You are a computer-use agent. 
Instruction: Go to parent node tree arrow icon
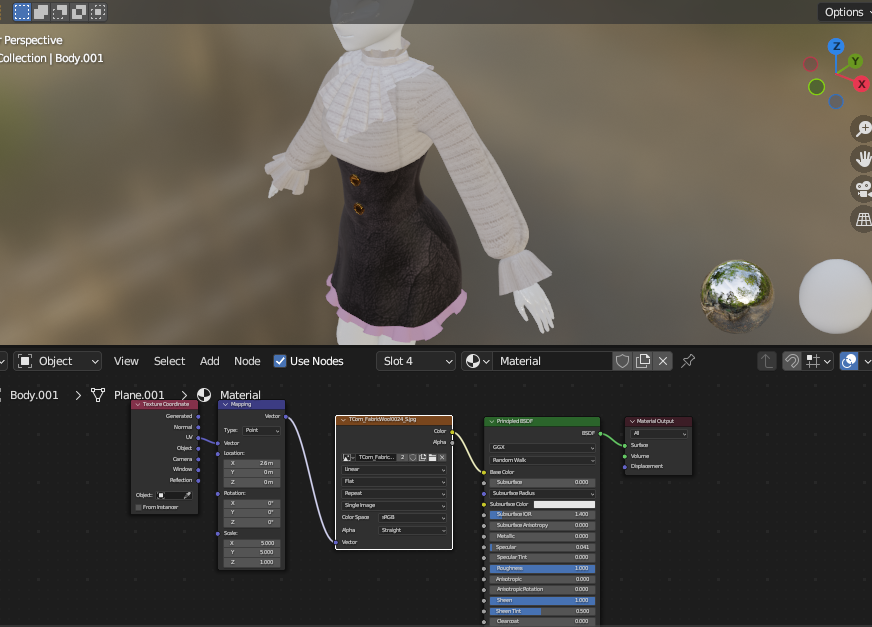click(x=767, y=361)
